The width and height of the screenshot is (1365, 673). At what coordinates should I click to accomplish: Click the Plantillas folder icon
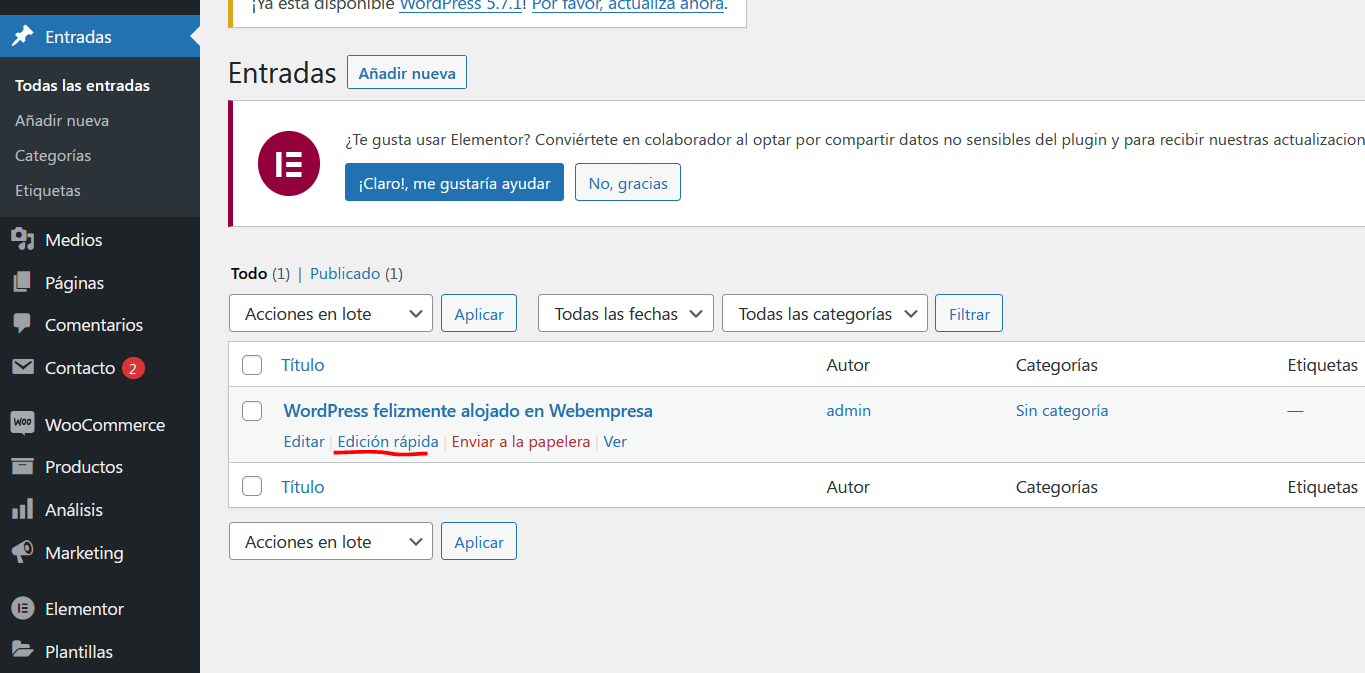(x=22, y=651)
